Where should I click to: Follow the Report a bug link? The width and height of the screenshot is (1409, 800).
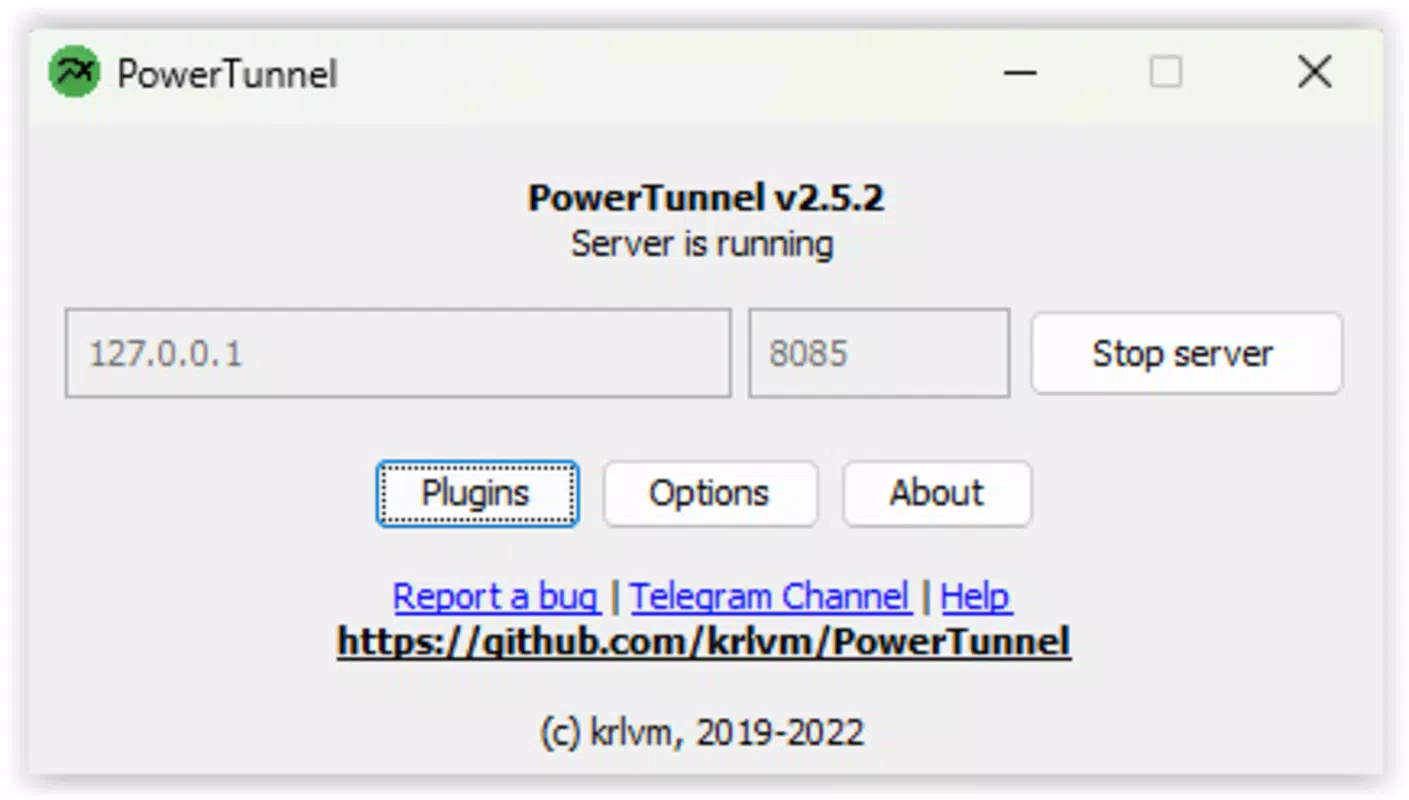pos(496,597)
